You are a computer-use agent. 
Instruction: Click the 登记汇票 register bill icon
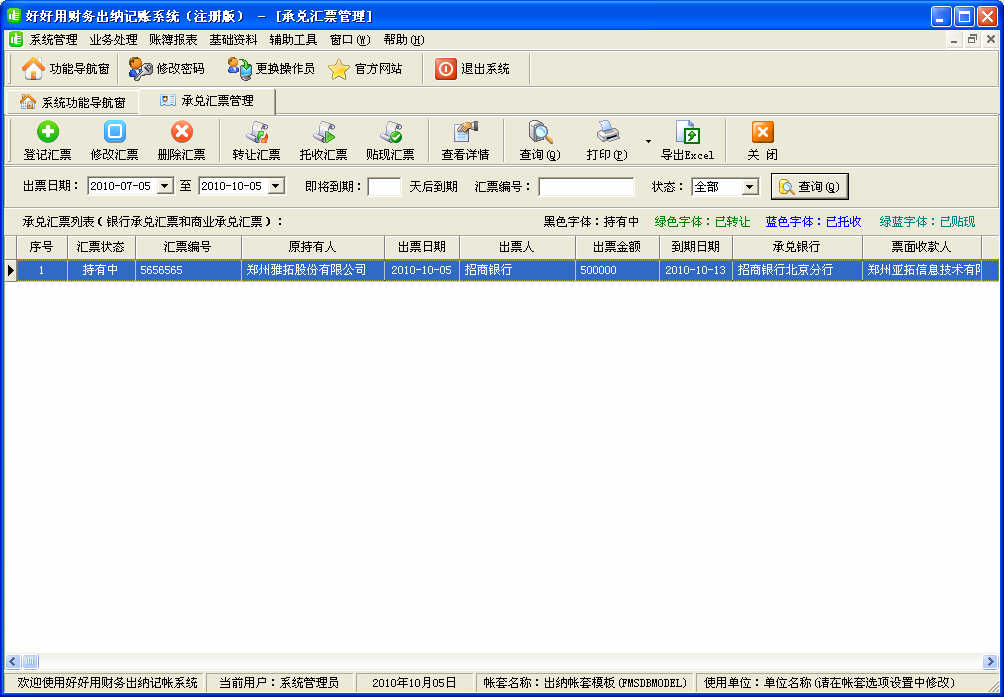tap(47, 132)
